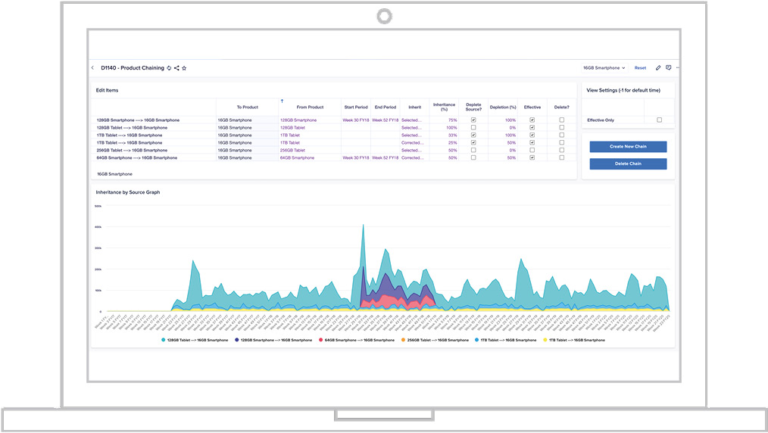The height and width of the screenshot is (433, 768).
Task: Check Delete? for 128GB Smartphone row
Action: (x=562, y=120)
